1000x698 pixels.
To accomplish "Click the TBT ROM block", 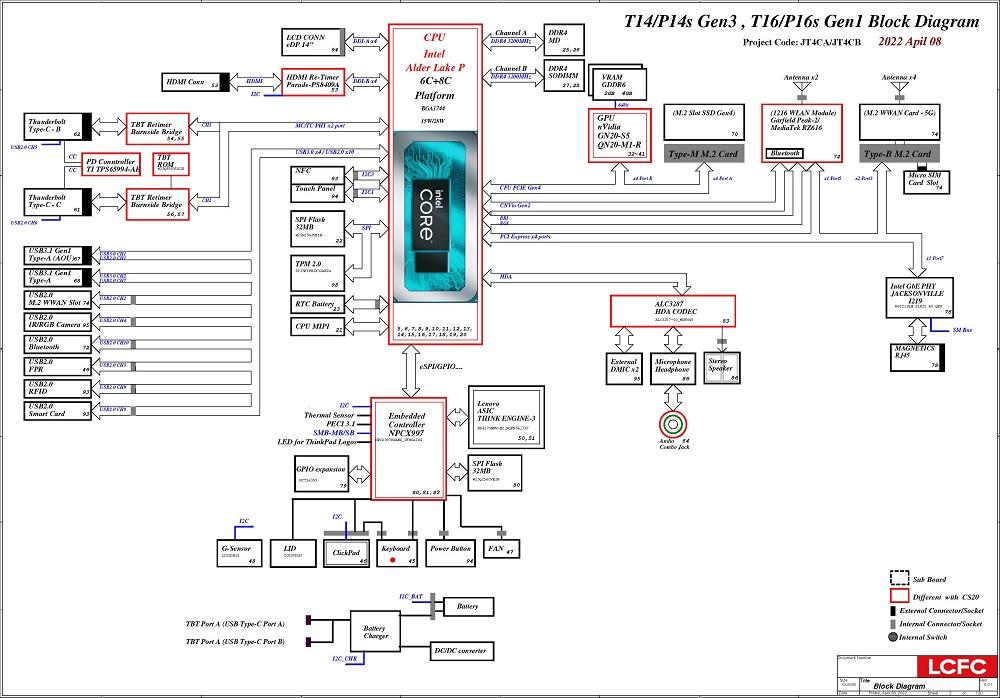I will [171, 165].
